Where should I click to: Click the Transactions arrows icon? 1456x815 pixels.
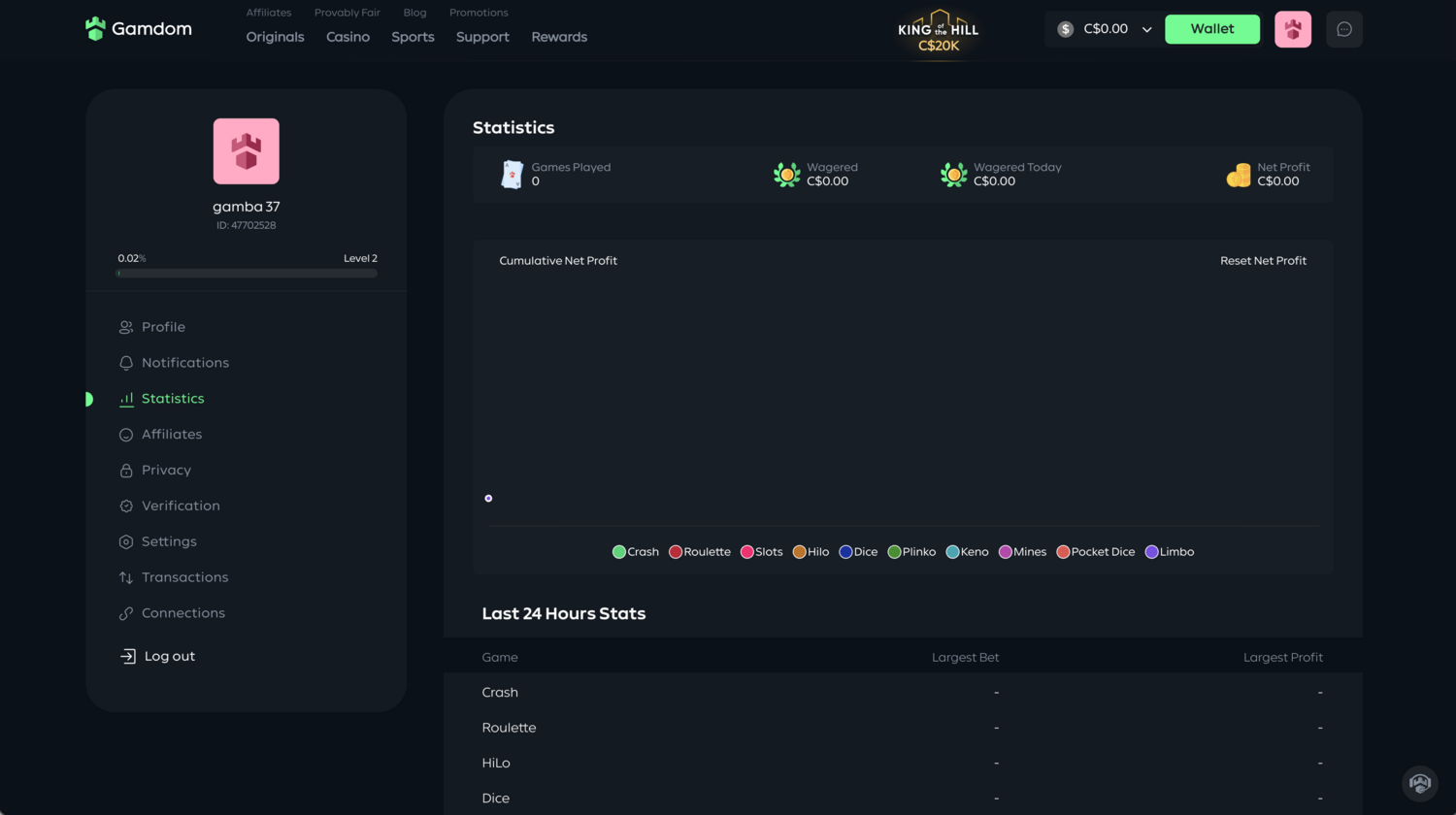click(x=126, y=576)
